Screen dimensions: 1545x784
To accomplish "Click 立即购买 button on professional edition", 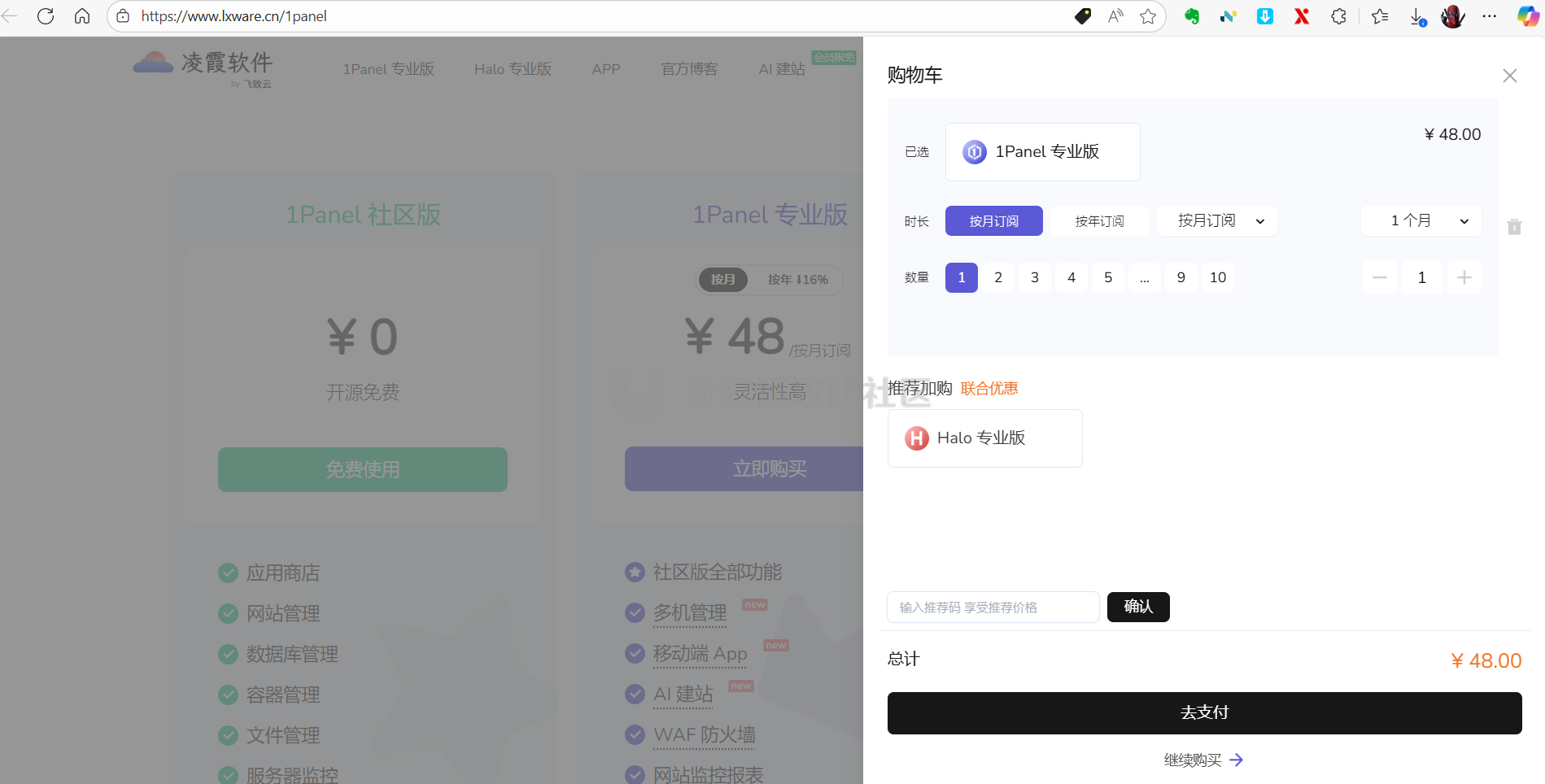I will (x=744, y=469).
